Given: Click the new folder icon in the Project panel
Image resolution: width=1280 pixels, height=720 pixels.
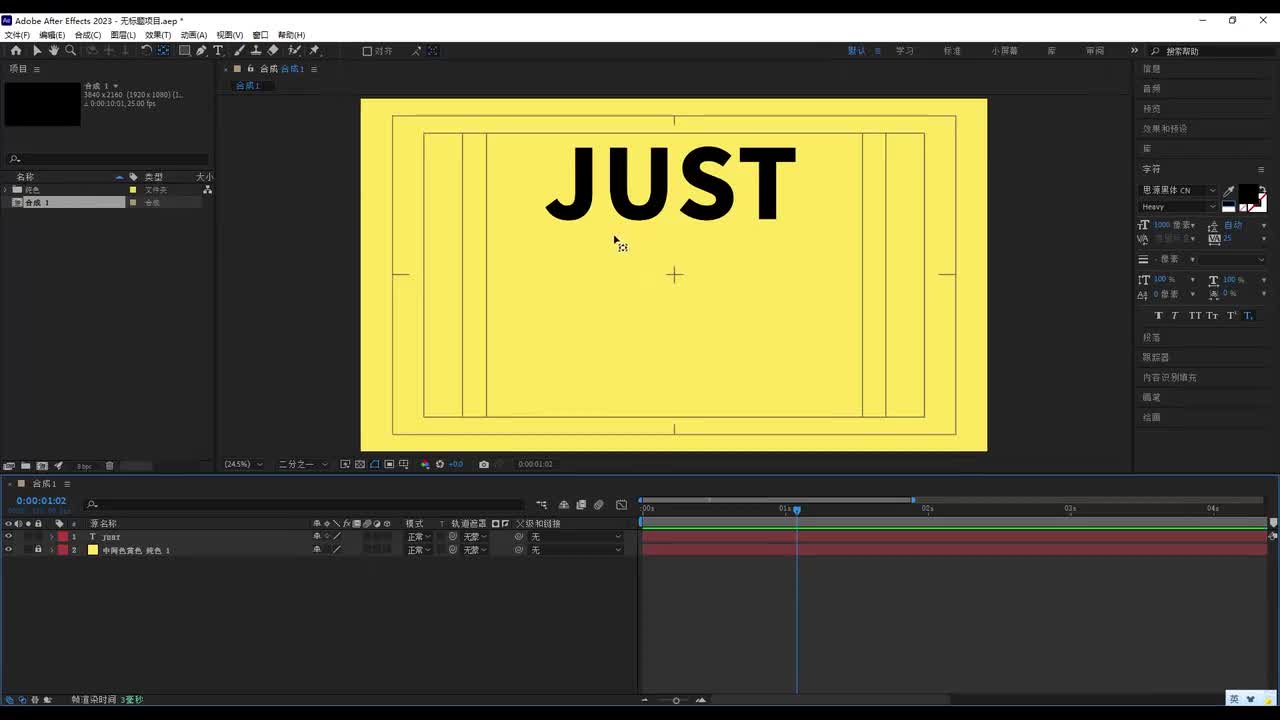Looking at the screenshot, I should point(25,466).
